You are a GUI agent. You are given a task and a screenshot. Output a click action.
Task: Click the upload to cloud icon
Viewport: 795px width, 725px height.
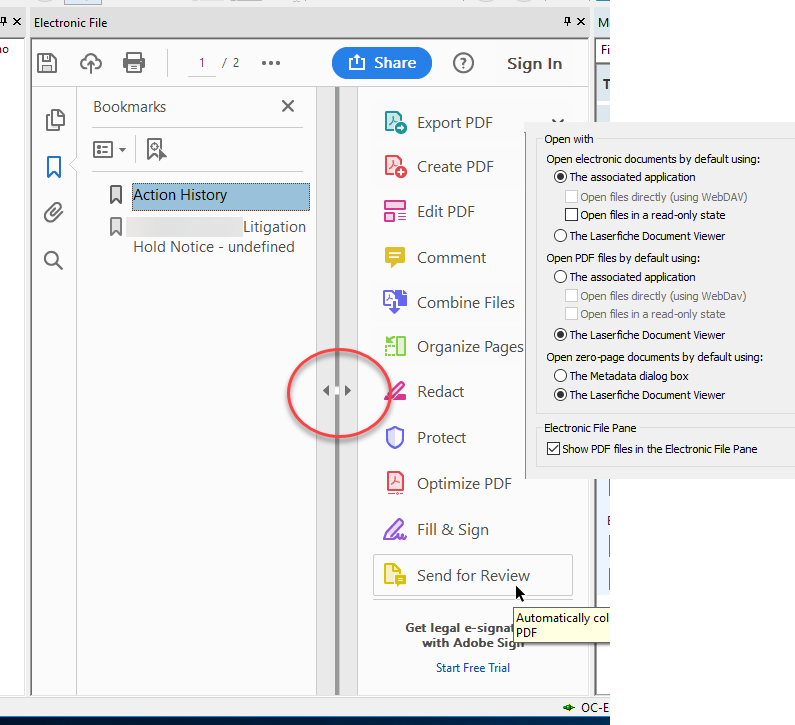tap(91, 63)
